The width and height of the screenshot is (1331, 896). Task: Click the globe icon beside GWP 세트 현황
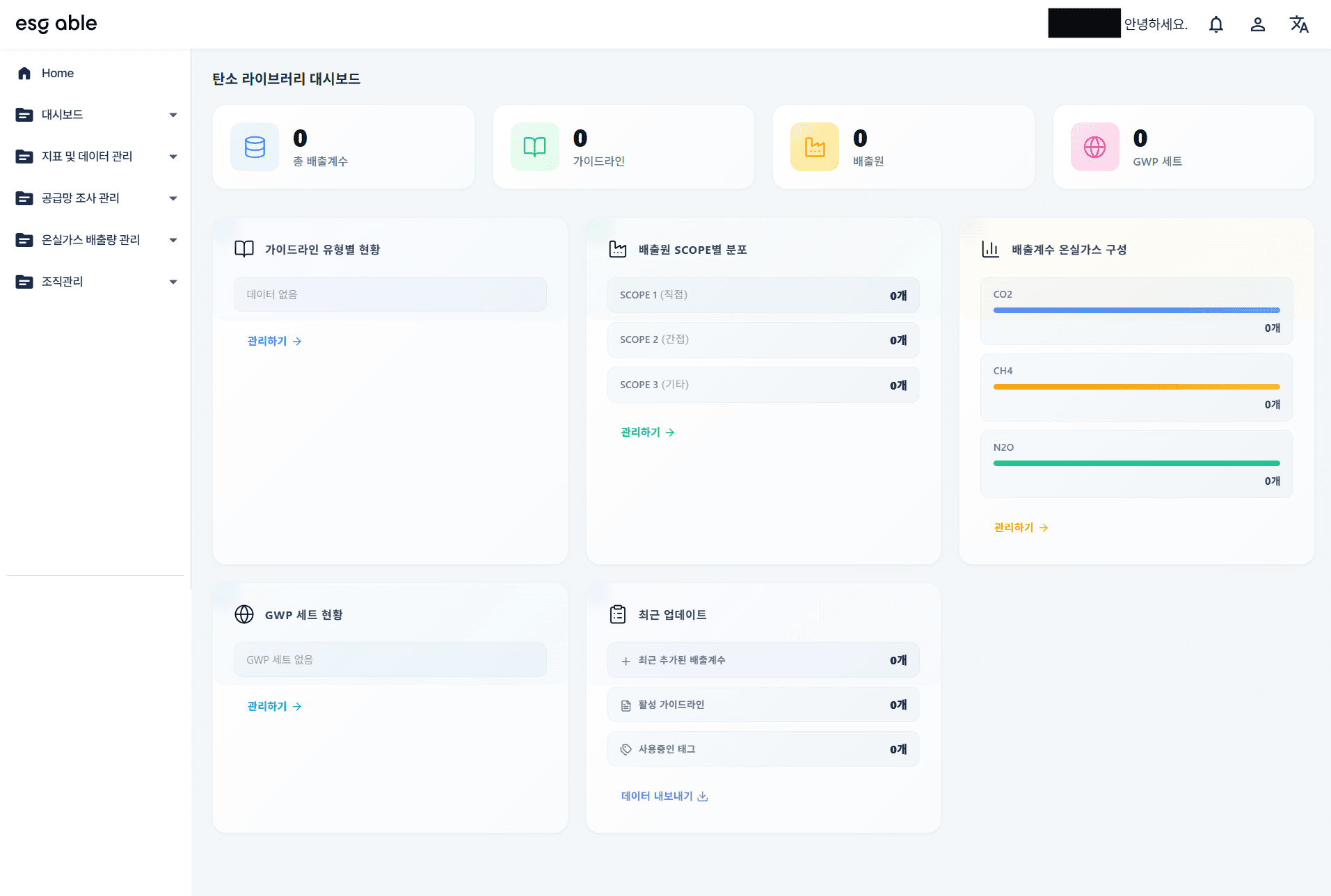point(244,614)
